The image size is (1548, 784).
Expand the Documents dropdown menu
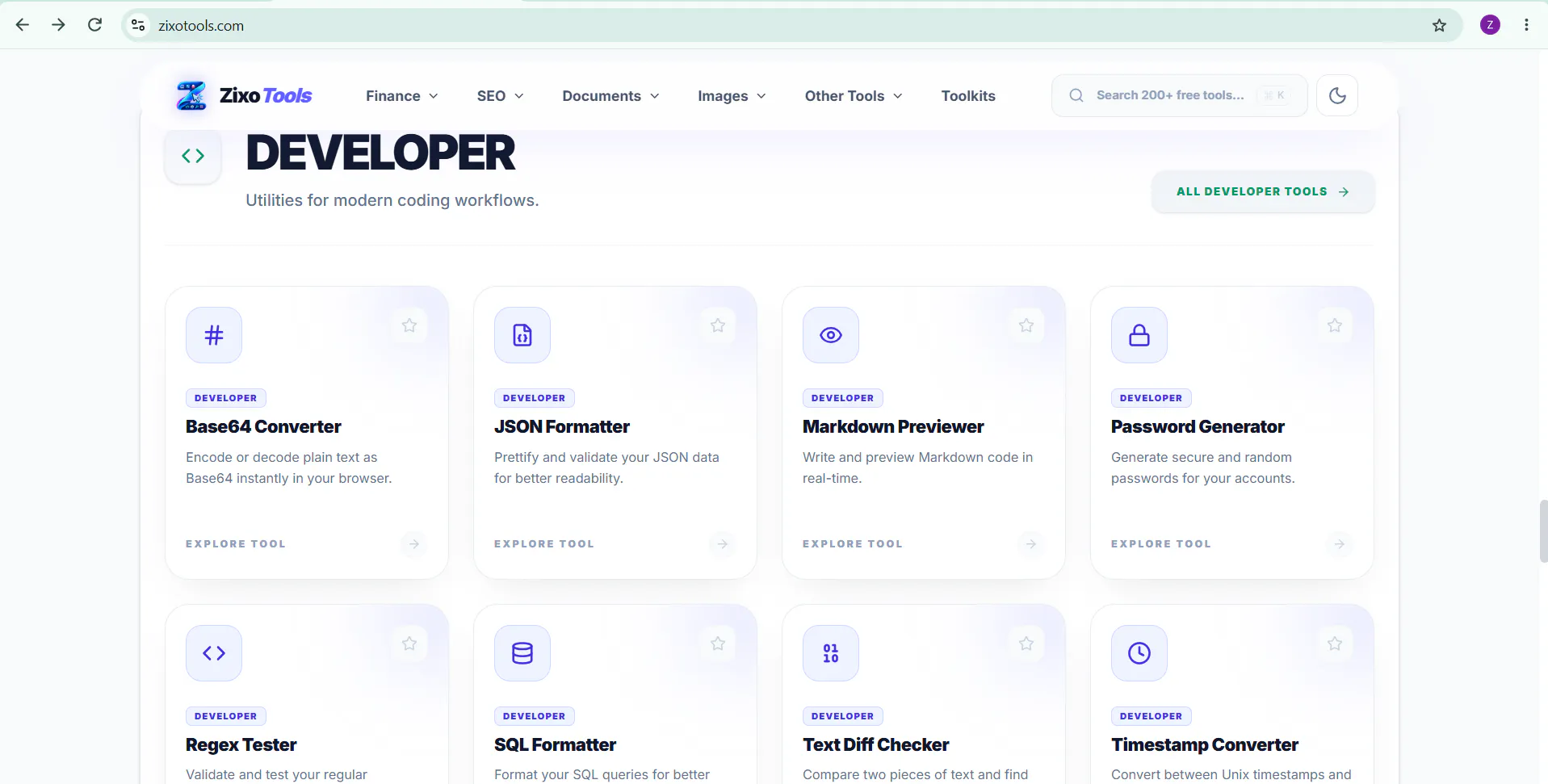611,96
